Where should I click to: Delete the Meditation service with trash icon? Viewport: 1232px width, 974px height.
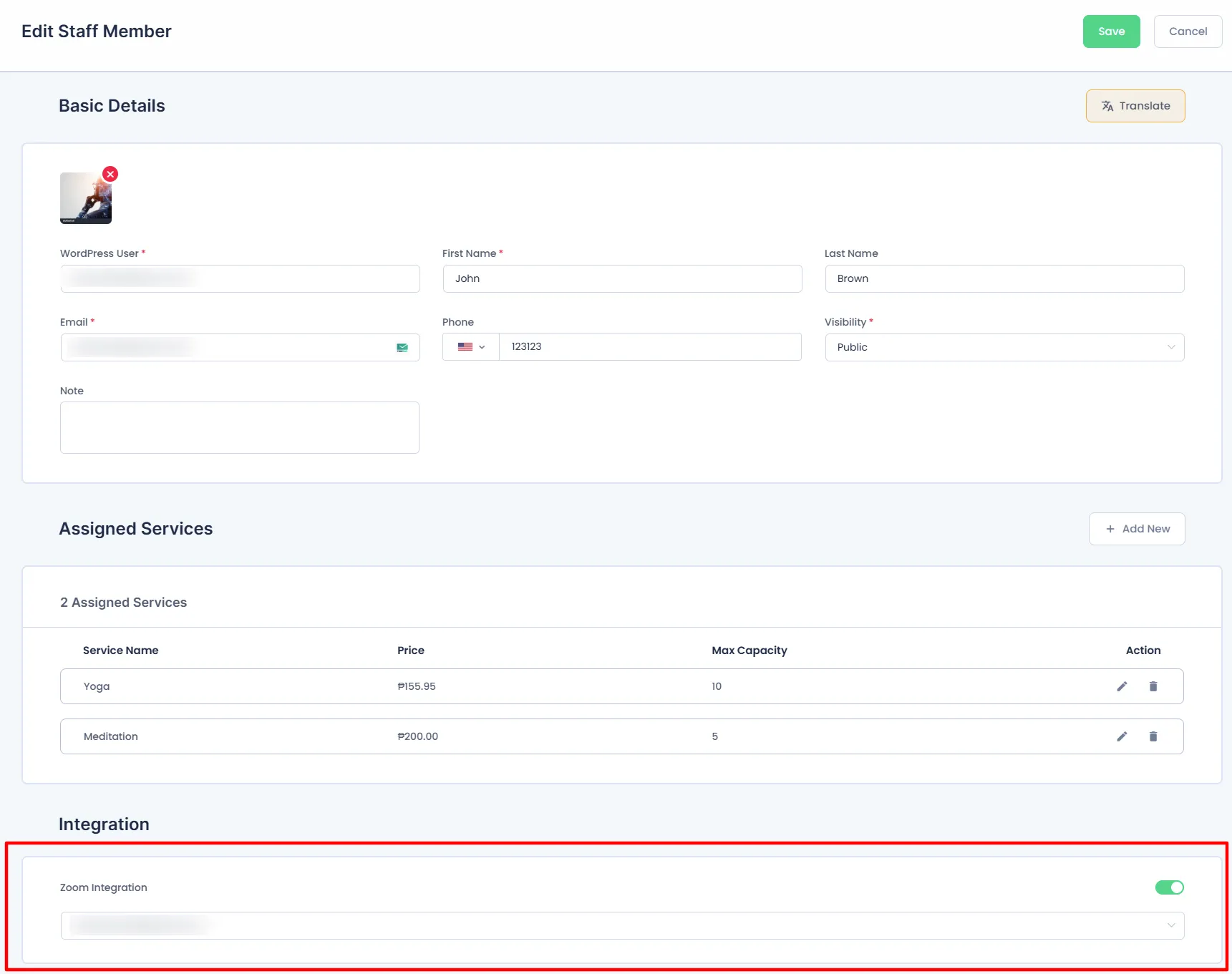(1153, 736)
